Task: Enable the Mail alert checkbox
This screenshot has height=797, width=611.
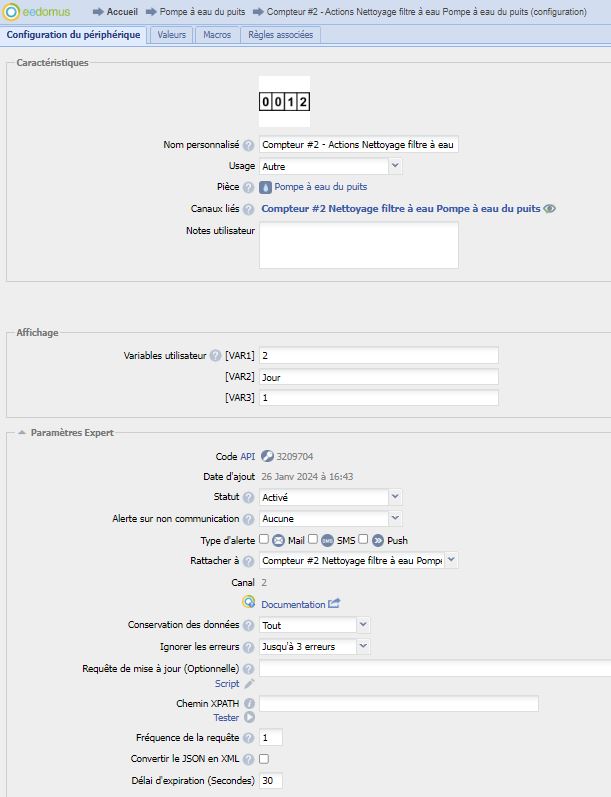Action: [264, 540]
